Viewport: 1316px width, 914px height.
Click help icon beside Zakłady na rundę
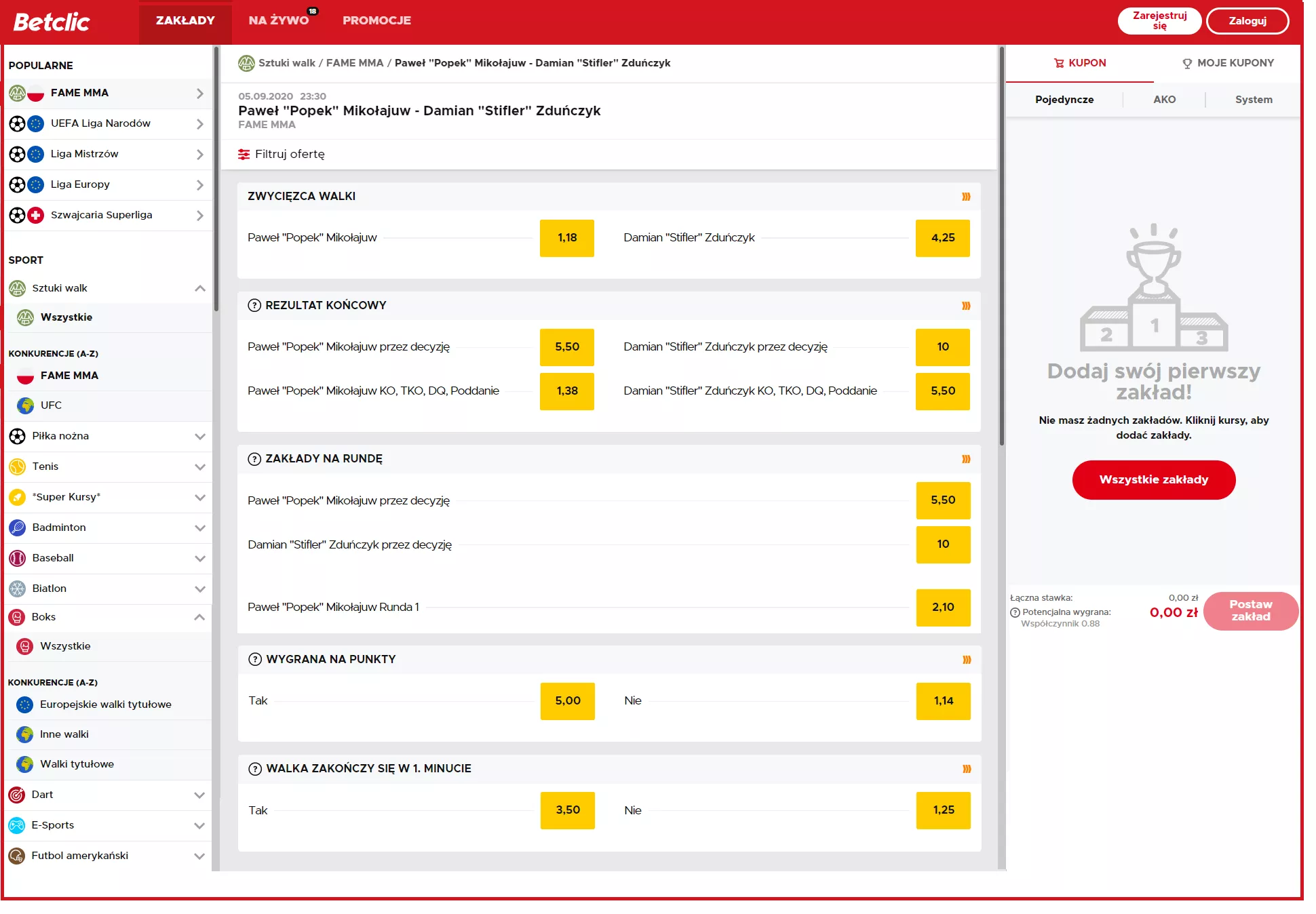(x=254, y=459)
